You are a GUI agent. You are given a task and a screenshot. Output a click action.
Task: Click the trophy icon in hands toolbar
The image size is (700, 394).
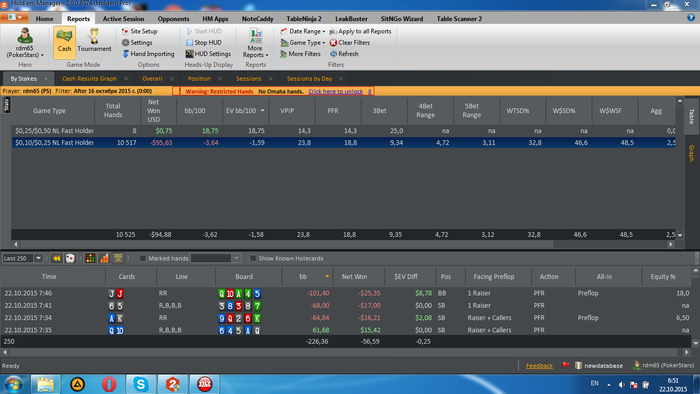pos(118,258)
